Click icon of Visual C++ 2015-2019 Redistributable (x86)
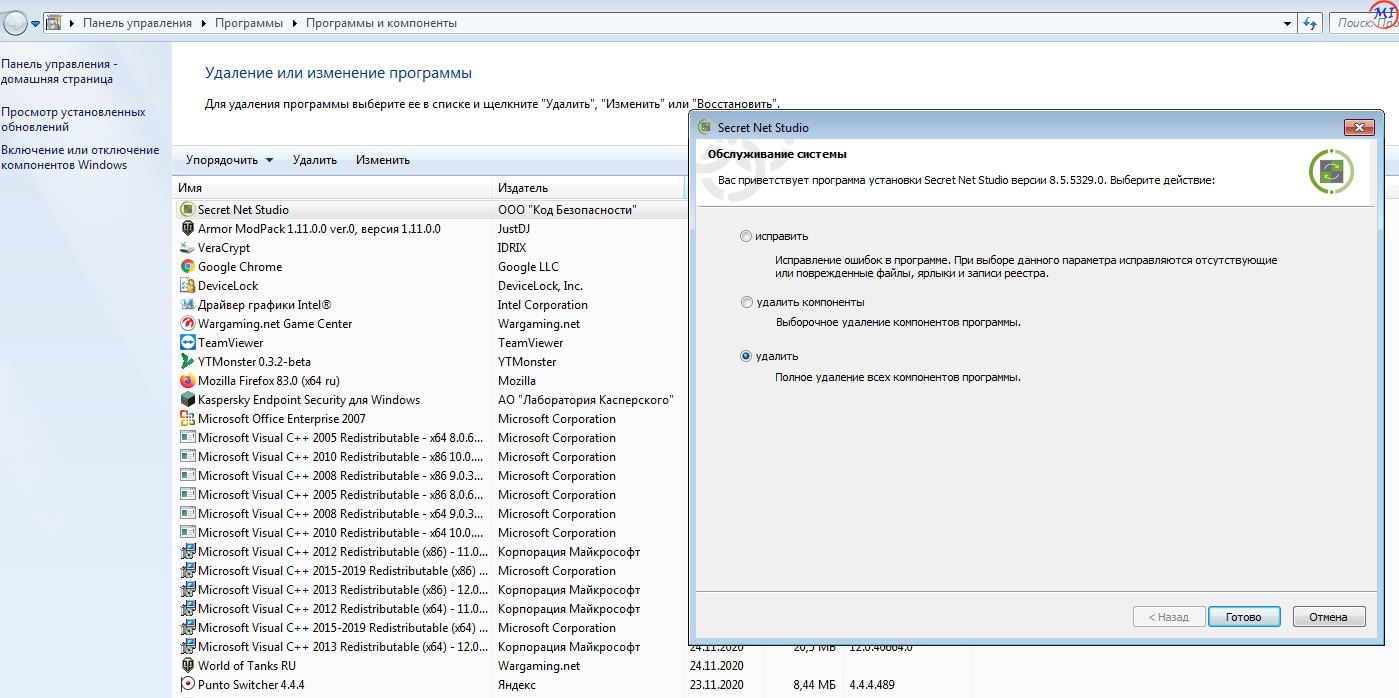 pos(187,571)
